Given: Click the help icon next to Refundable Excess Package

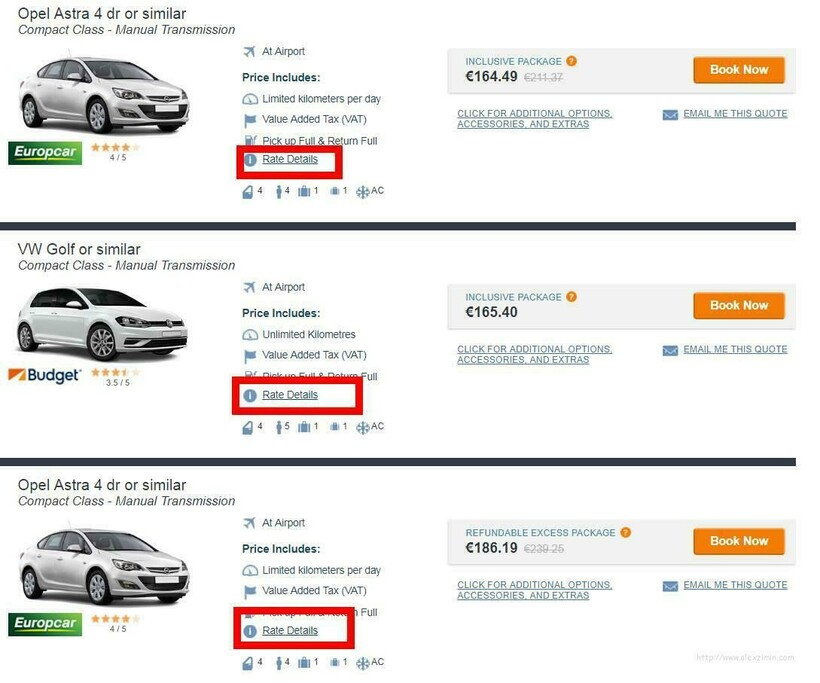Looking at the screenshot, I should pyautogui.click(x=626, y=532).
